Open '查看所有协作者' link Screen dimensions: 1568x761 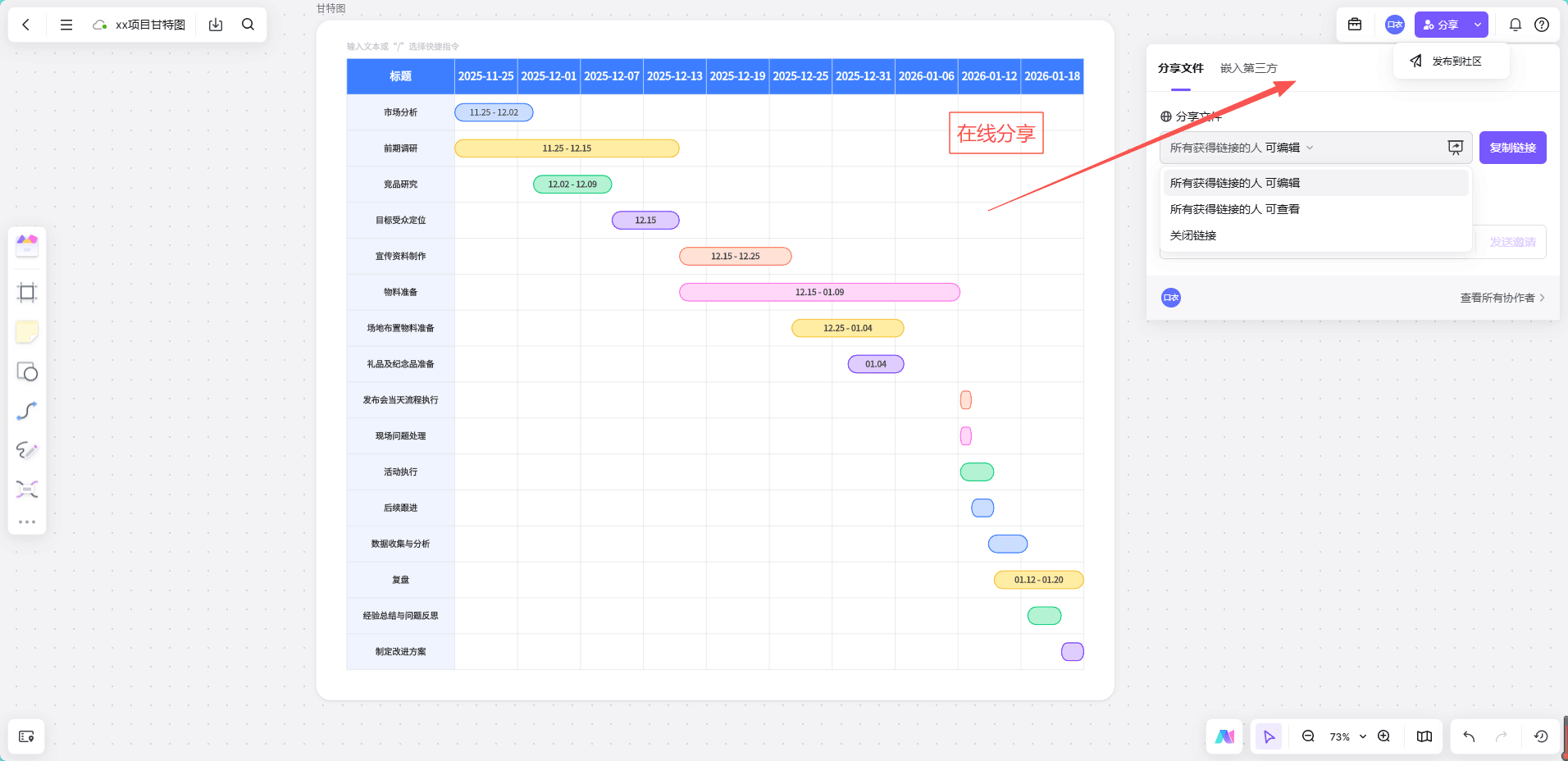coord(1502,298)
